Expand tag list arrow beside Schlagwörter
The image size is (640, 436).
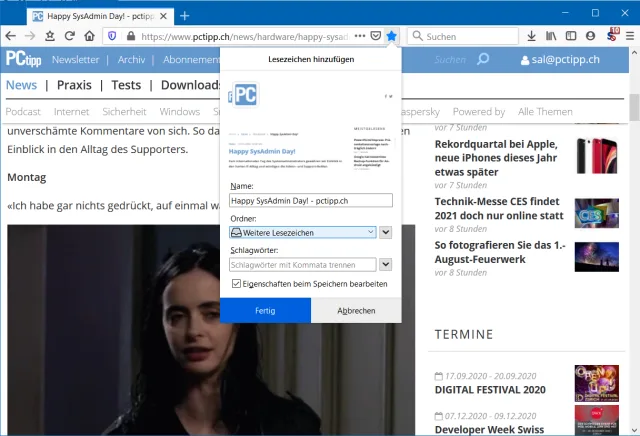tap(386, 265)
